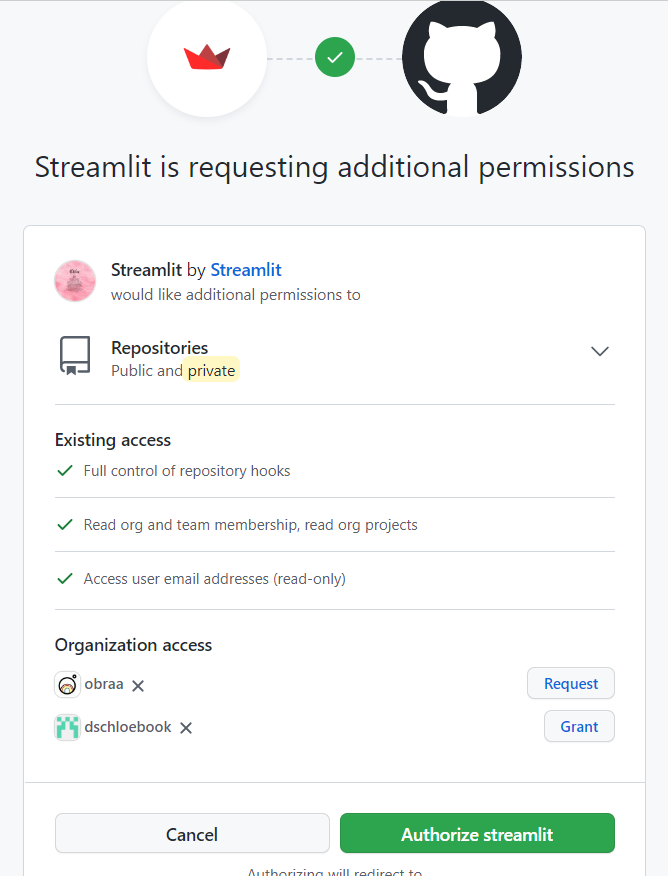The width and height of the screenshot is (668, 876).
Task: Click the obraa organization avatar
Action: pyautogui.click(x=68, y=684)
